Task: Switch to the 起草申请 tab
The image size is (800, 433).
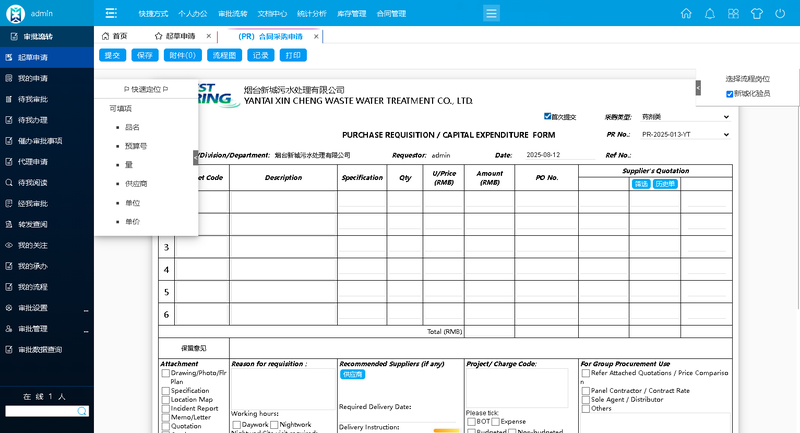Action: [x=176, y=36]
